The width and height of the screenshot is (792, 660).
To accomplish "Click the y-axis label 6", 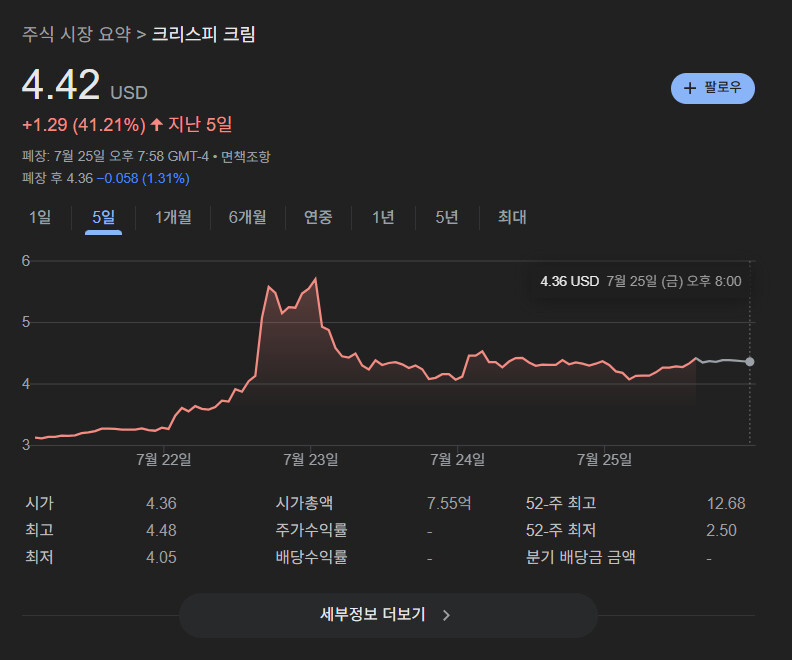I will click(x=26, y=261).
